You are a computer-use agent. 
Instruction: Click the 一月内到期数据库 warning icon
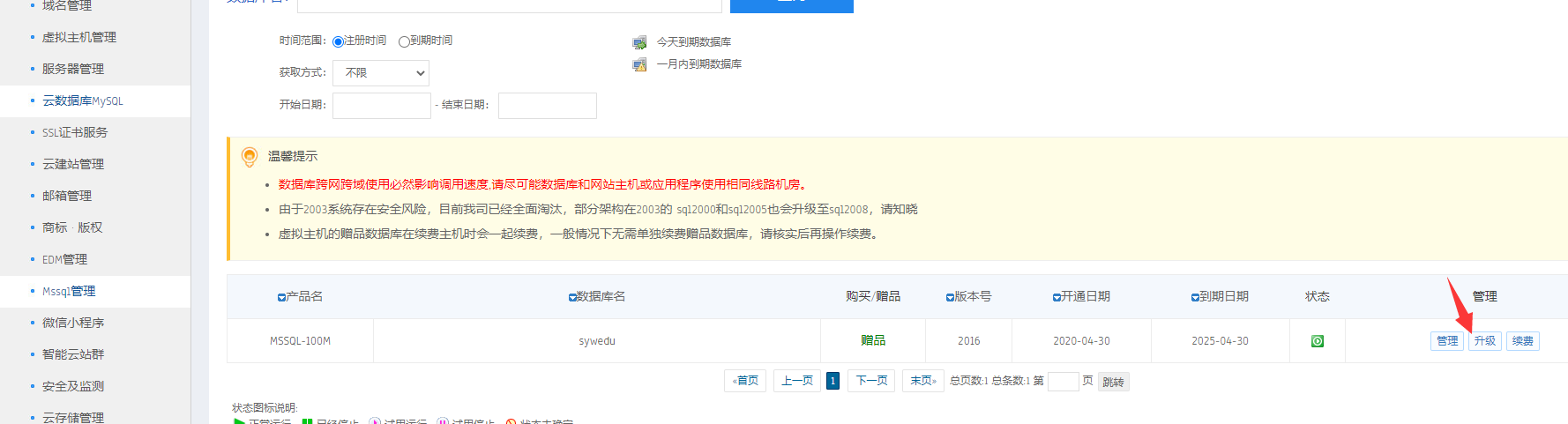pyautogui.click(x=639, y=64)
